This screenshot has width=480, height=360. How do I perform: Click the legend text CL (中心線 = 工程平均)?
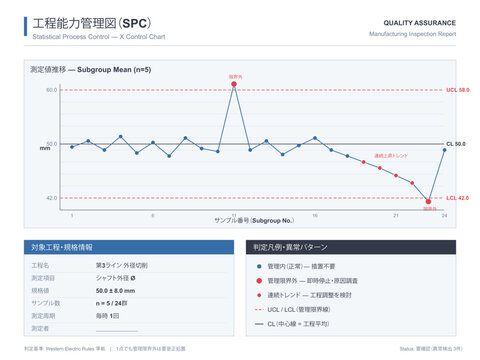point(298,324)
